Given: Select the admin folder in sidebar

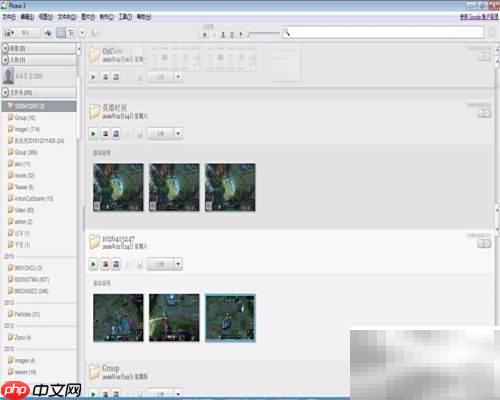Looking at the screenshot, I should point(20,222).
